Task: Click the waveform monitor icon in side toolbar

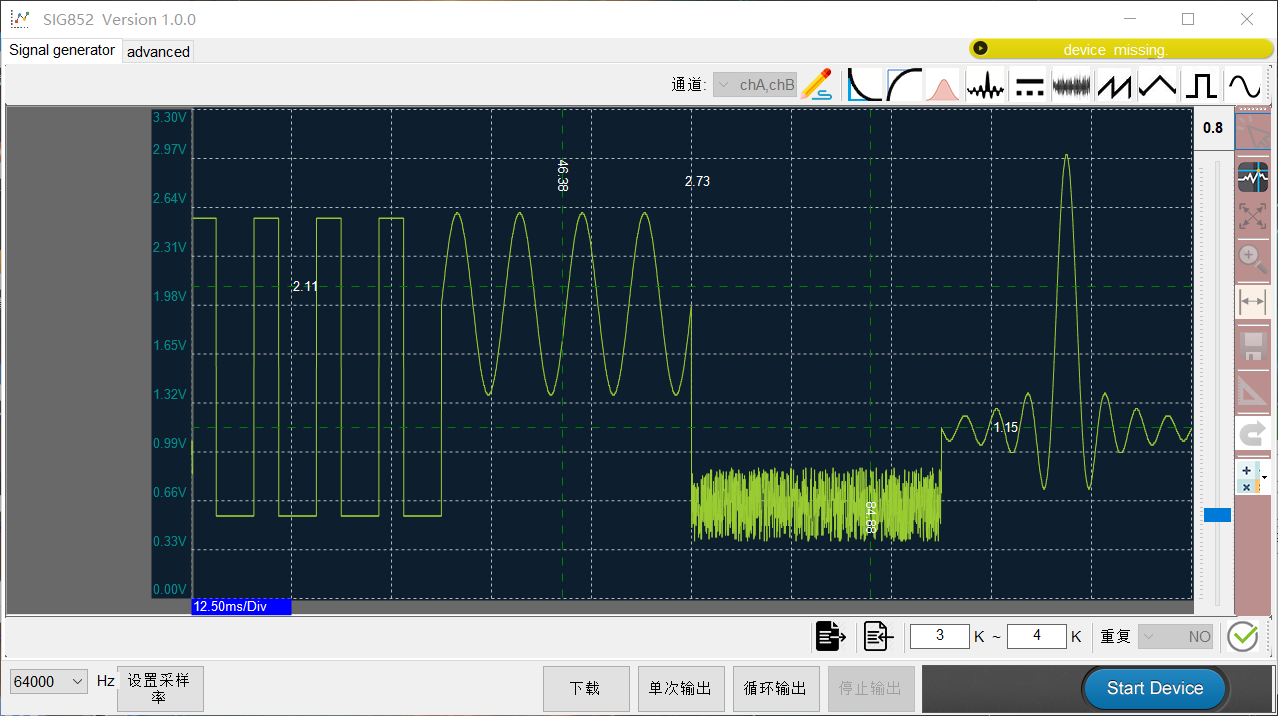Action: click(1253, 177)
